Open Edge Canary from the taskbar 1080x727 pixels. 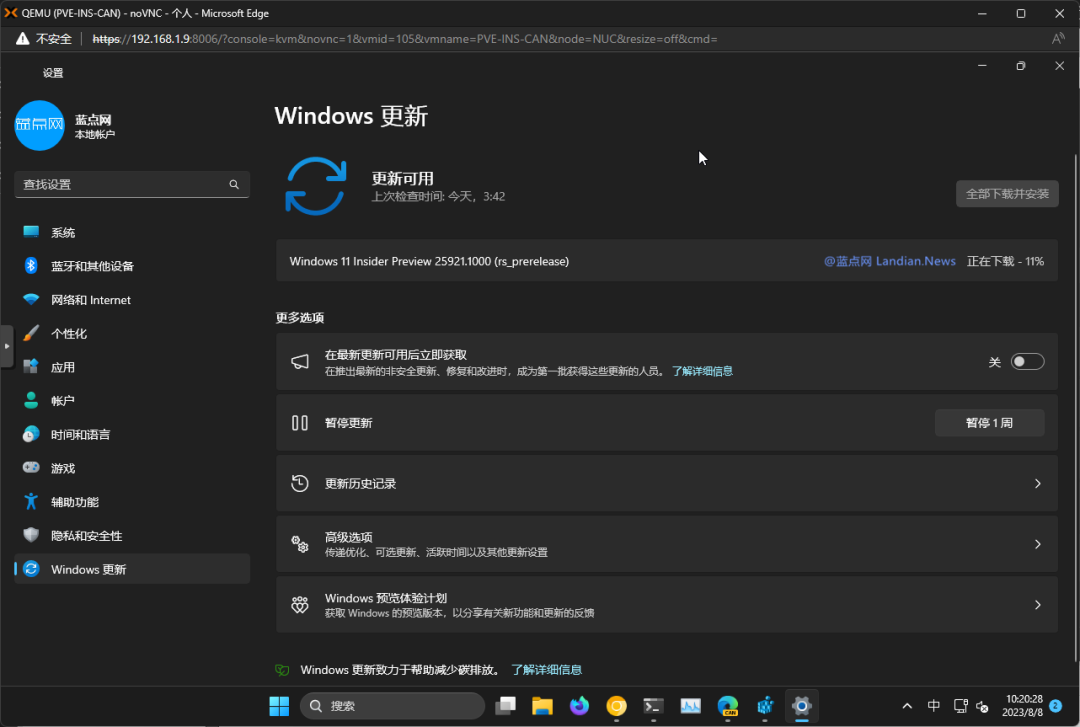coord(727,706)
